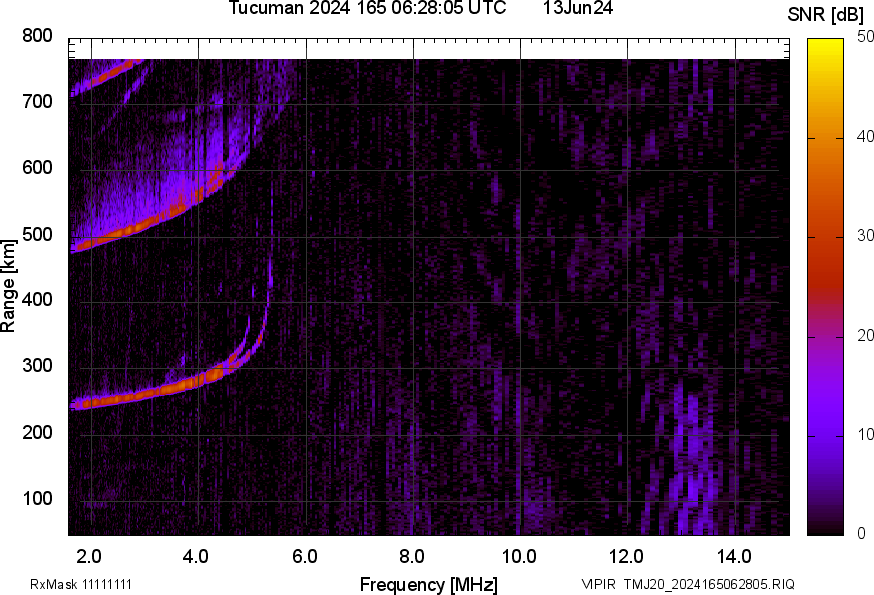Click the colorbar value '30'

(x=865, y=235)
